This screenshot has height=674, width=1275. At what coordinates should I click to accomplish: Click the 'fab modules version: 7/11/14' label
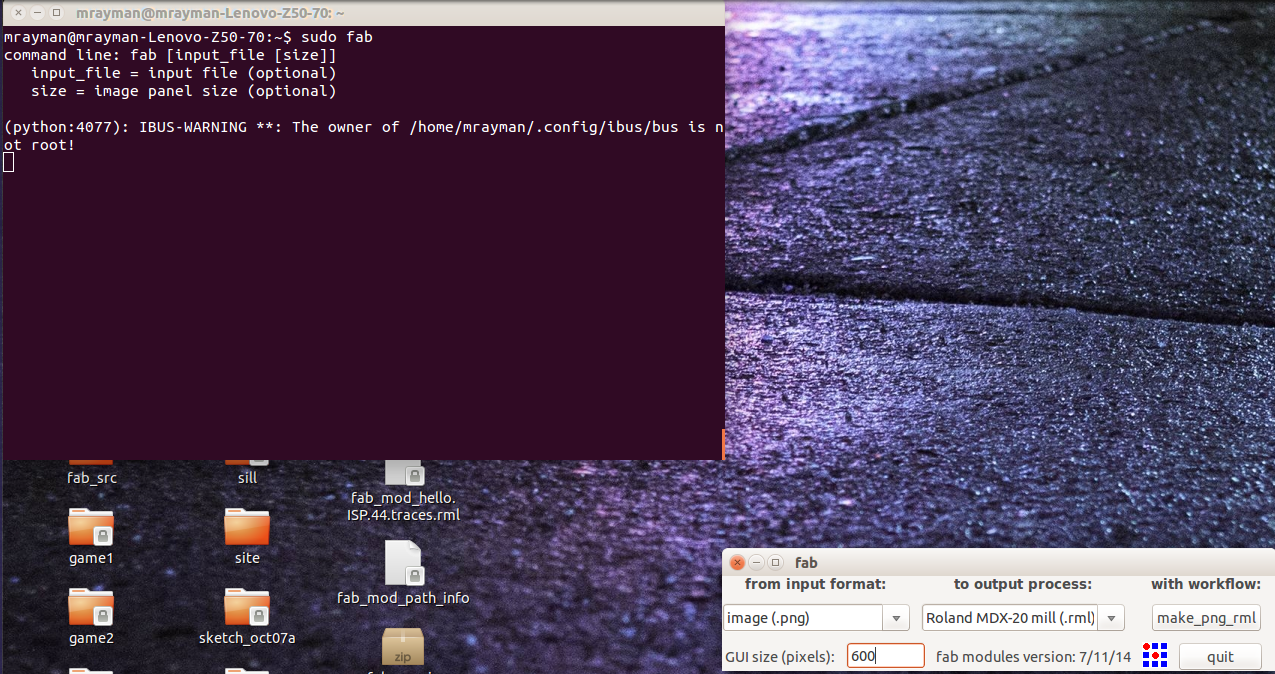(x=1033, y=657)
